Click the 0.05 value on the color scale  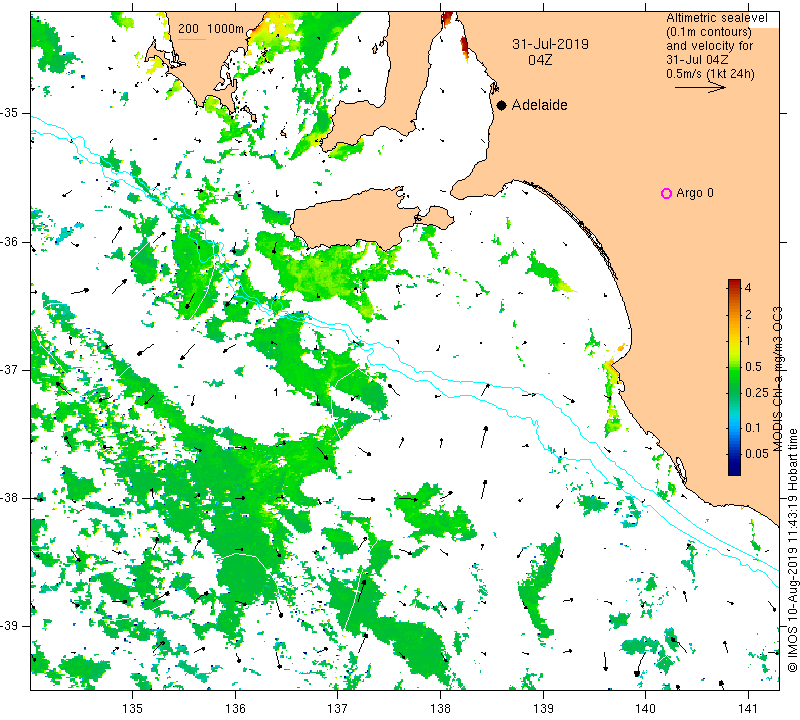coord(757,454)
